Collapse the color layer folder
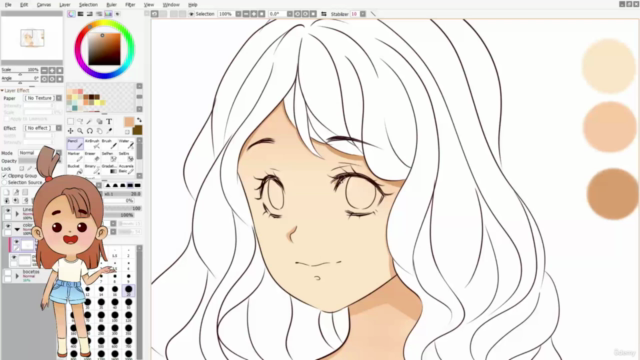 [x=17, y=229]
